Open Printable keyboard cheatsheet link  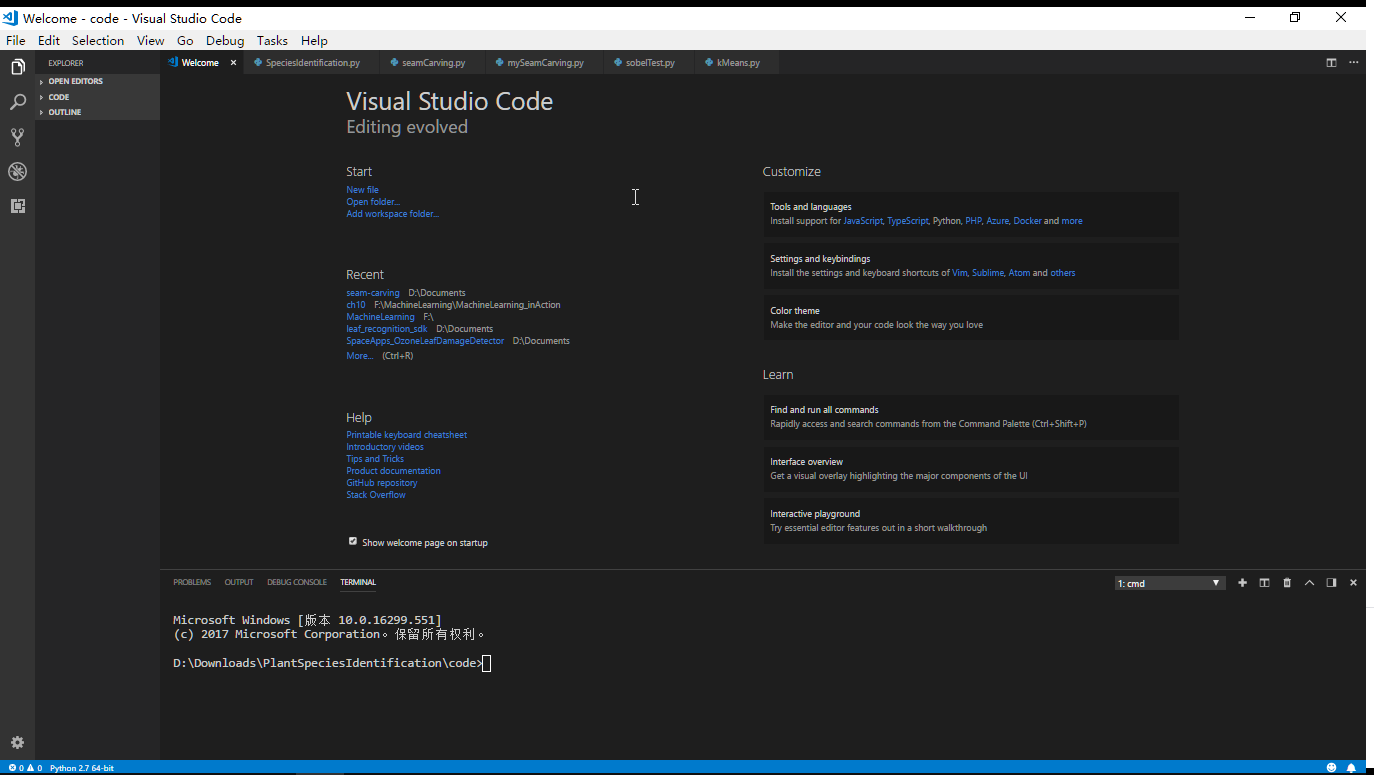click(x=406, y=435)
